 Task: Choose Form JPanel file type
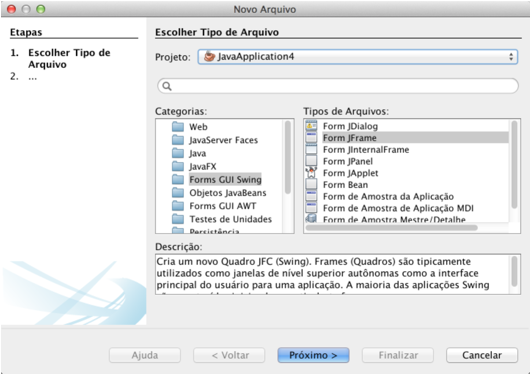(347, 161)
